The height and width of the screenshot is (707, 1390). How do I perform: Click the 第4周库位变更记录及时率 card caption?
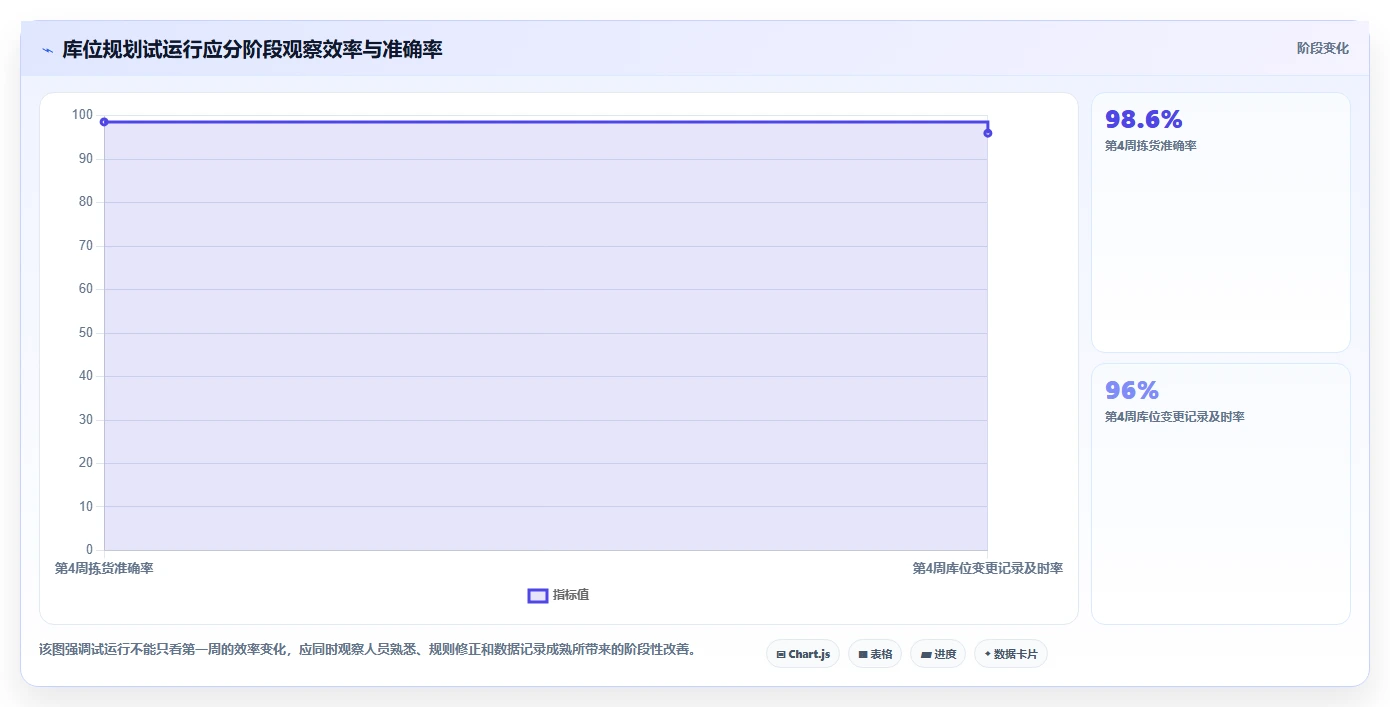(x=1175, y=417)
